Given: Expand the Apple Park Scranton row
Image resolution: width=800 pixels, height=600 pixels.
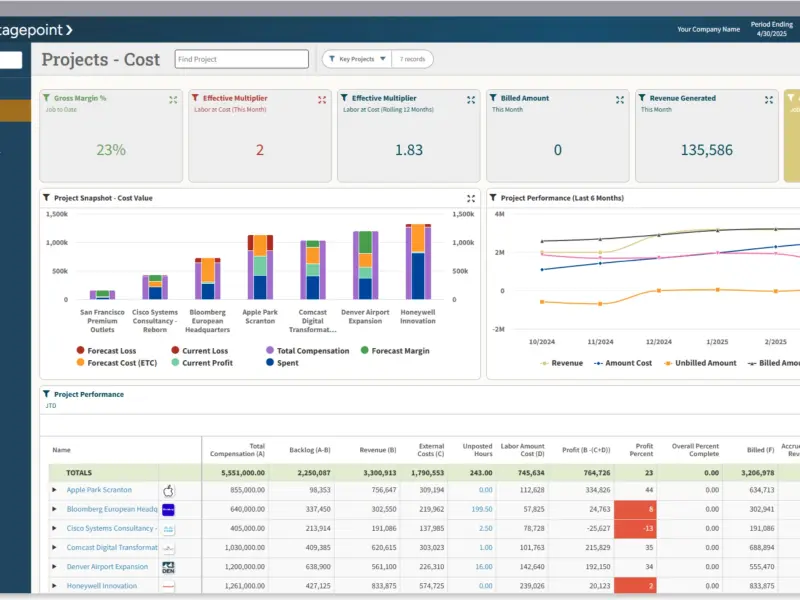Looking at the screenshot, I should point(54,490).
